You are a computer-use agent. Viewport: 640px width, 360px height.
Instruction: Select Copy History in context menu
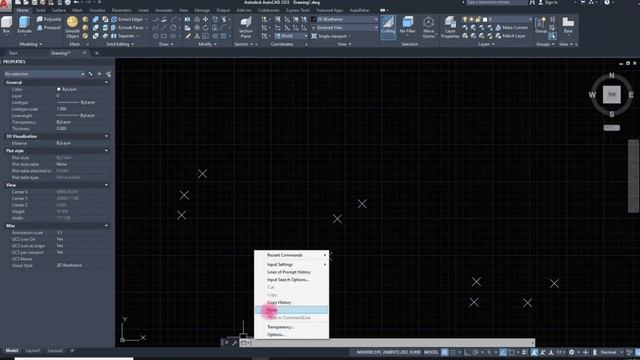coord(291,302)
